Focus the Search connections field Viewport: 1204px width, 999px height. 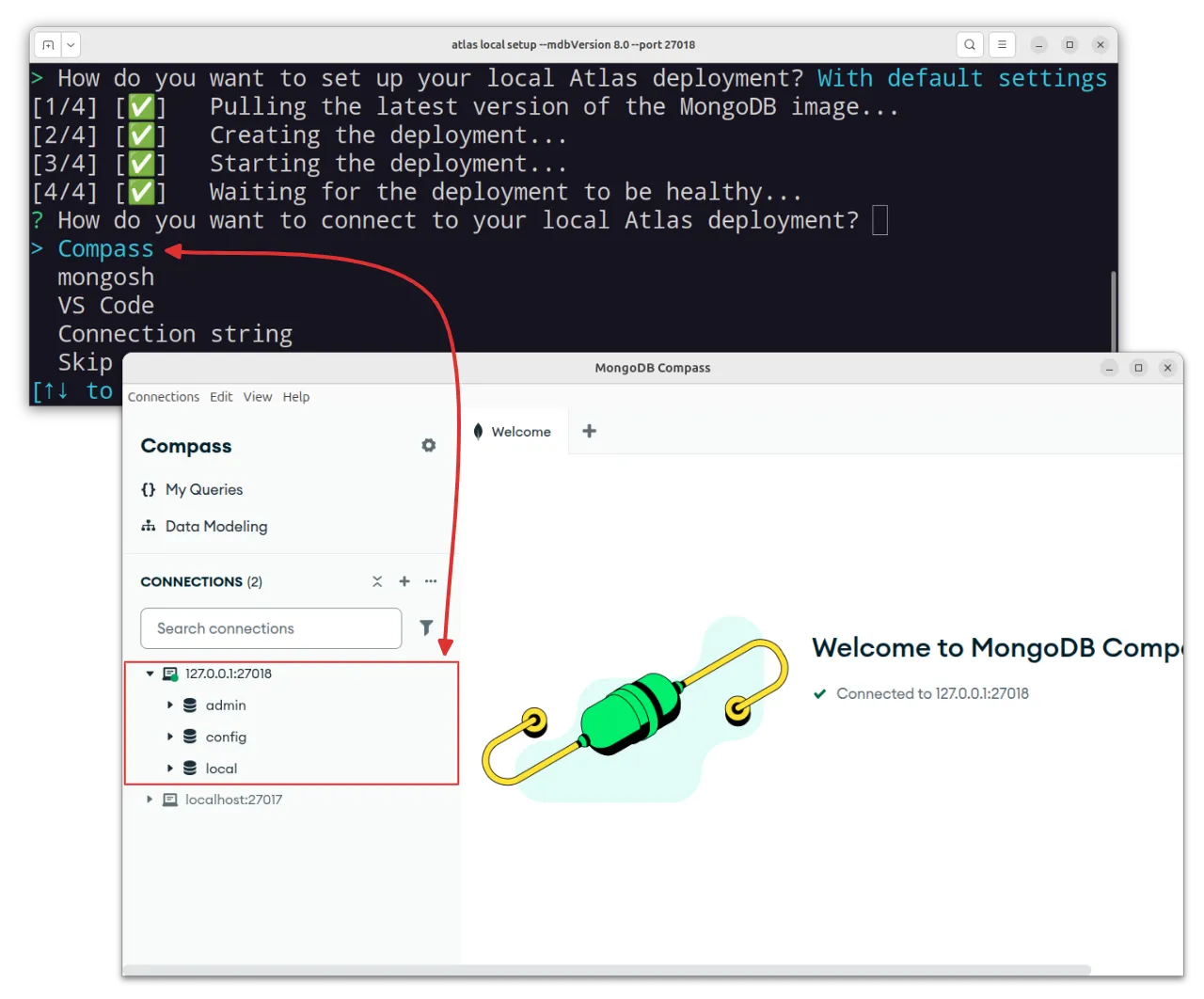tap(271, 628)
